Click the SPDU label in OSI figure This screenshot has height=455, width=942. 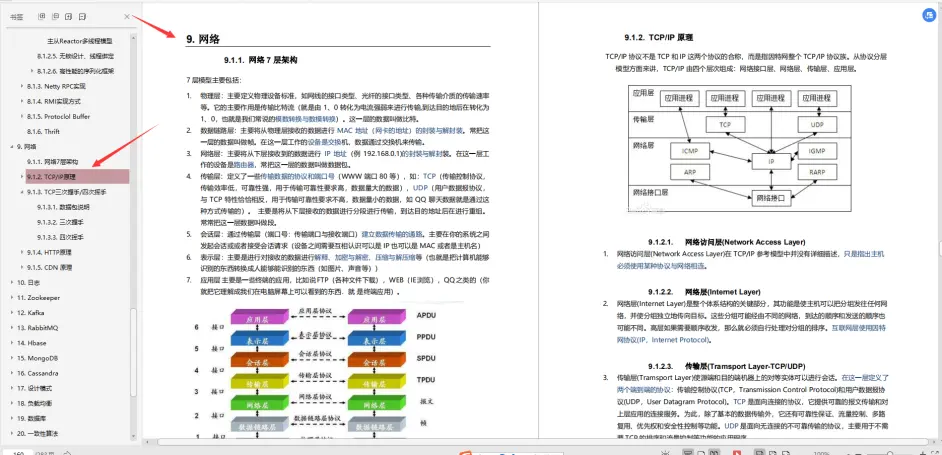[x=426, y=359]
